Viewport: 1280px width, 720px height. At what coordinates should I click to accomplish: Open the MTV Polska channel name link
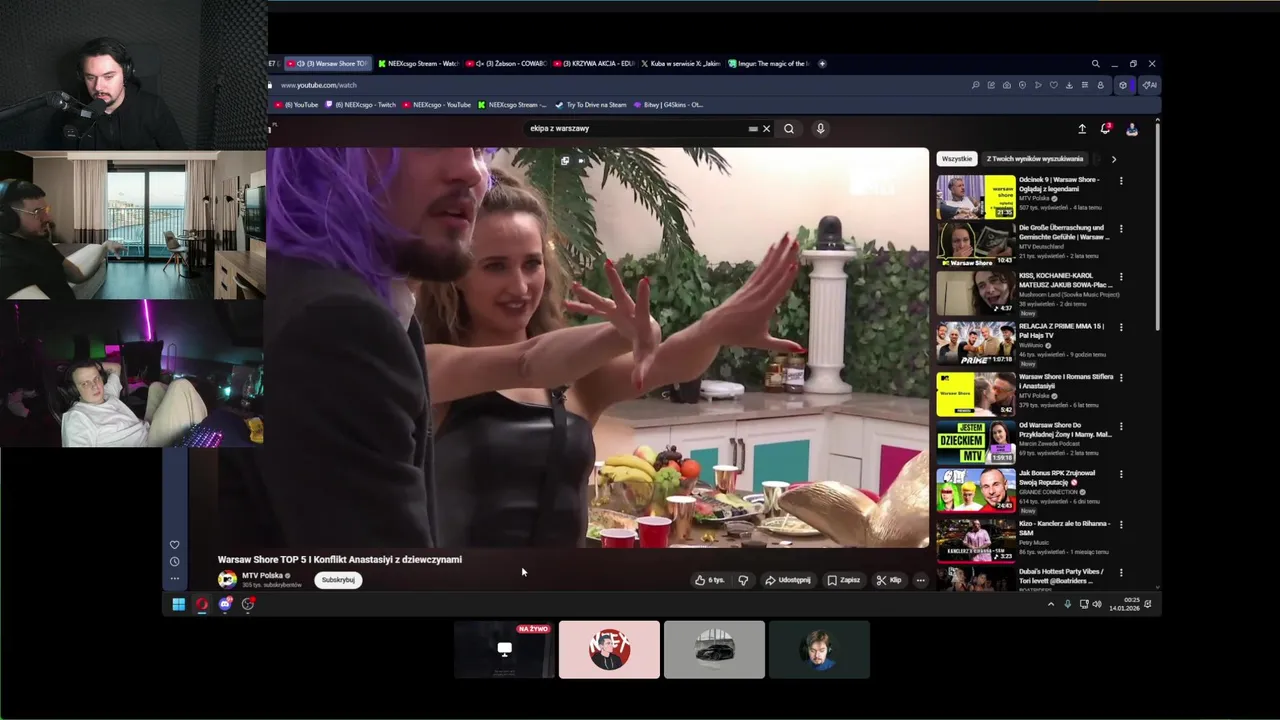(x=263, y=576)
